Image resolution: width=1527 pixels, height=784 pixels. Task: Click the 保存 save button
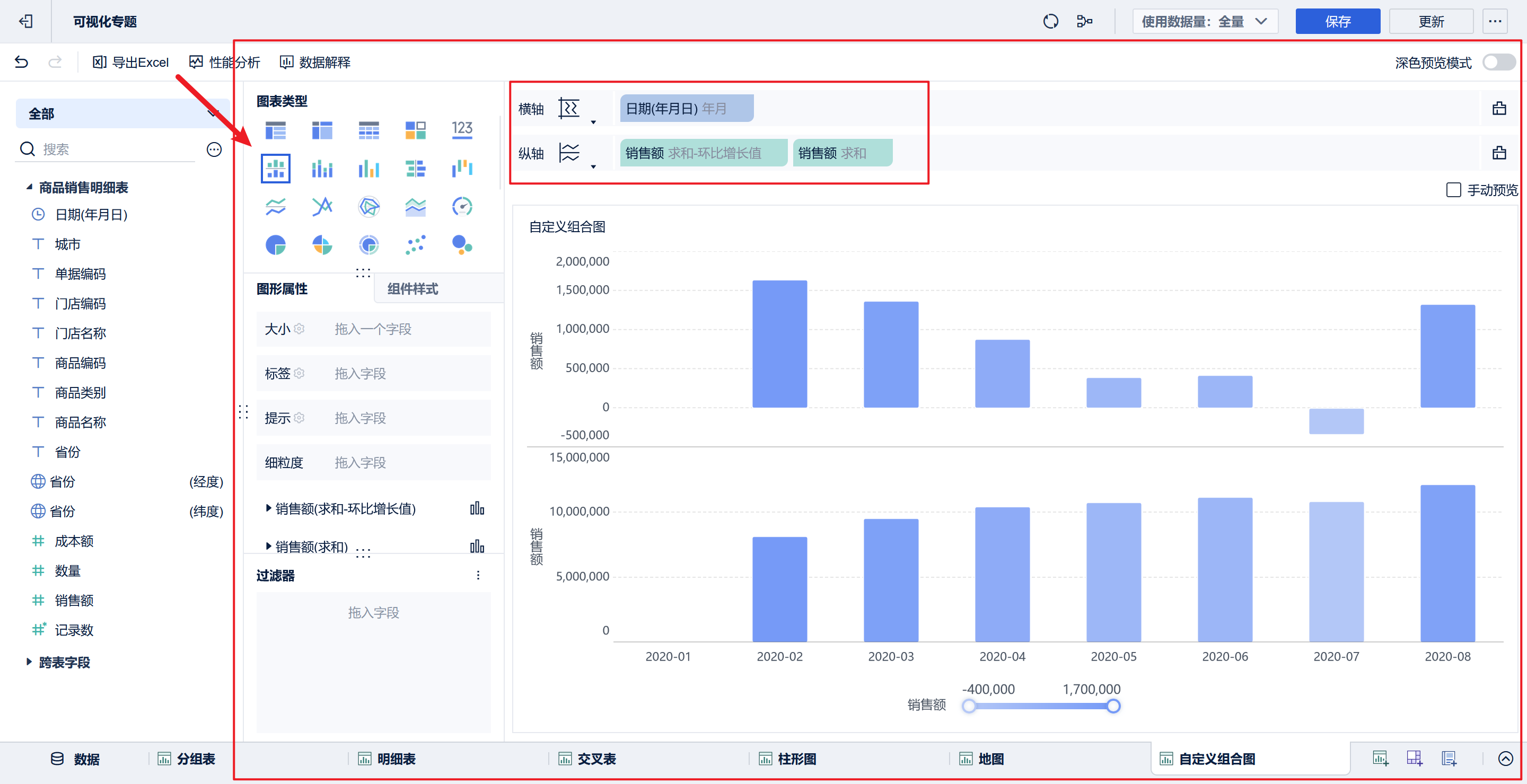[1337, 22]
